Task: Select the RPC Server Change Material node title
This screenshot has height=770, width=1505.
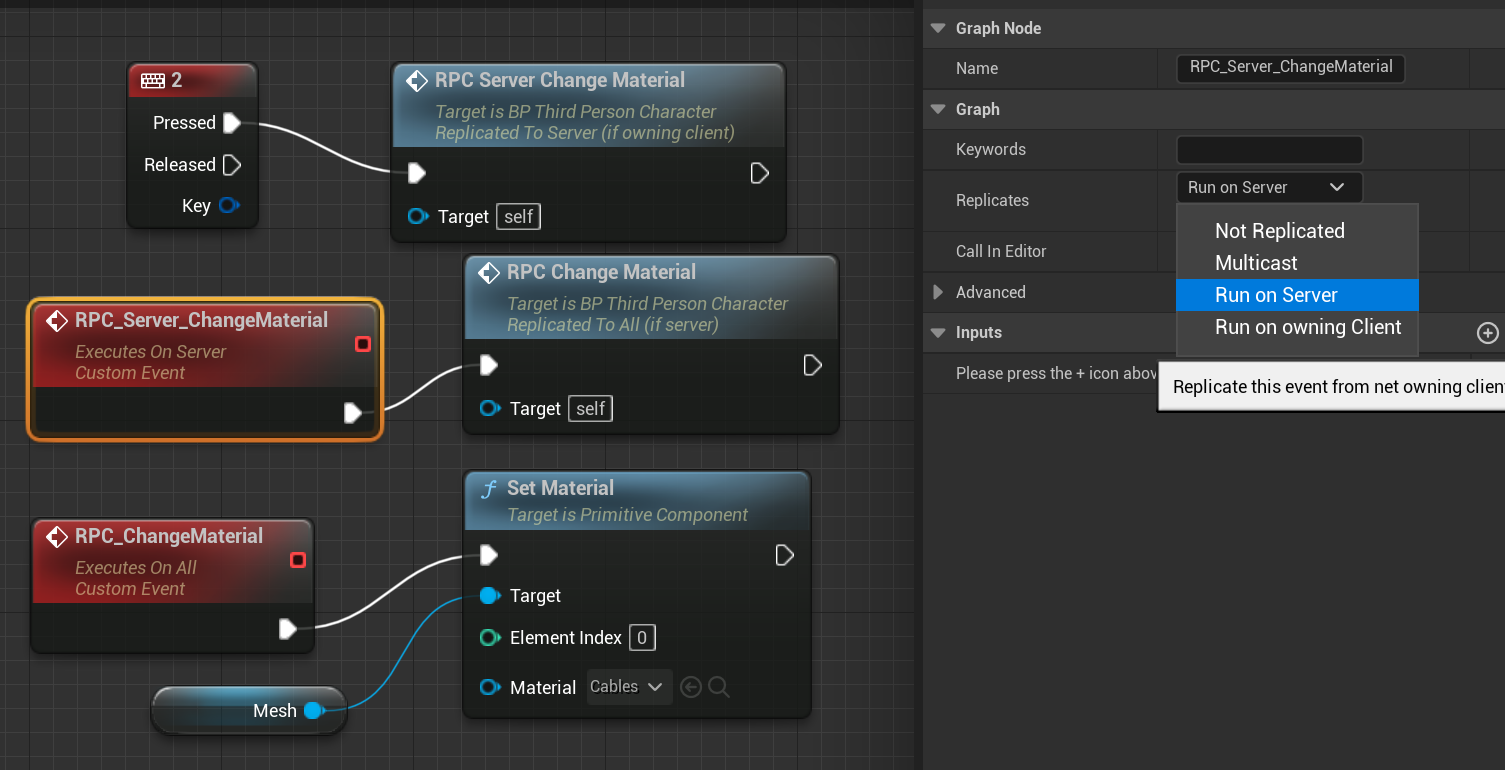Action: tap(560, 80)
